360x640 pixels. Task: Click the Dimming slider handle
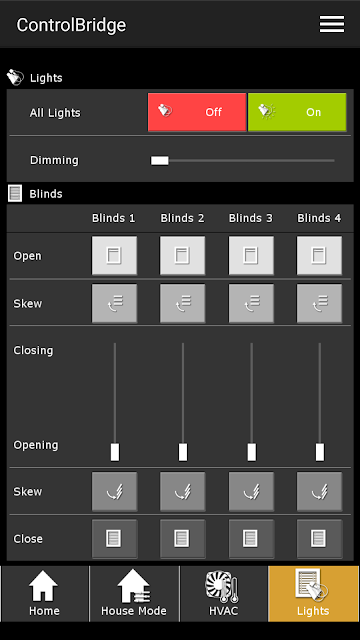160,160
